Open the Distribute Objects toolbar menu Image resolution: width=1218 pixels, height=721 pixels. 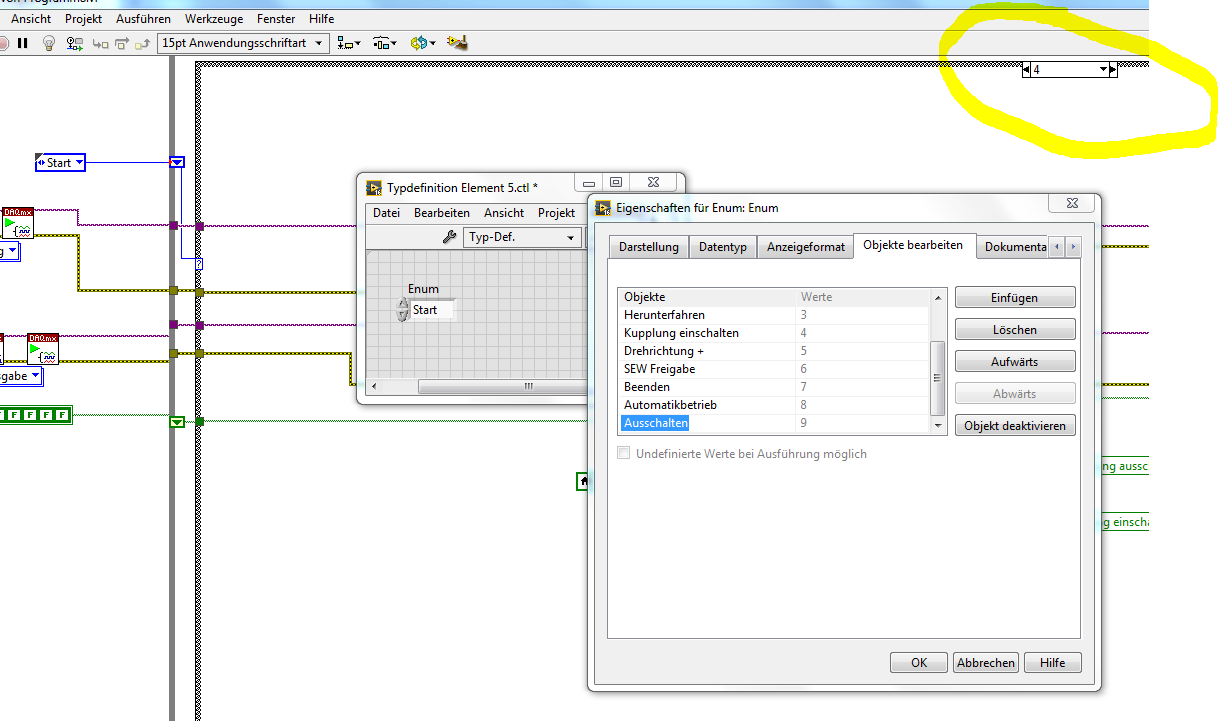point(385,43)
